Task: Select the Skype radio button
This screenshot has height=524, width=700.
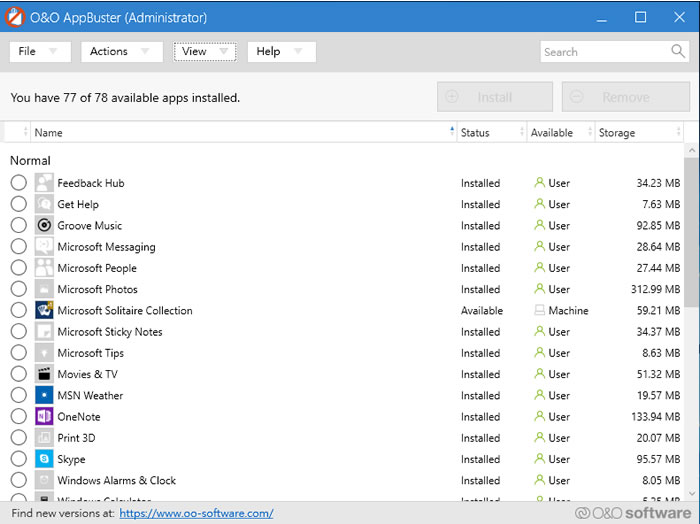Action: tap(19, 459)
